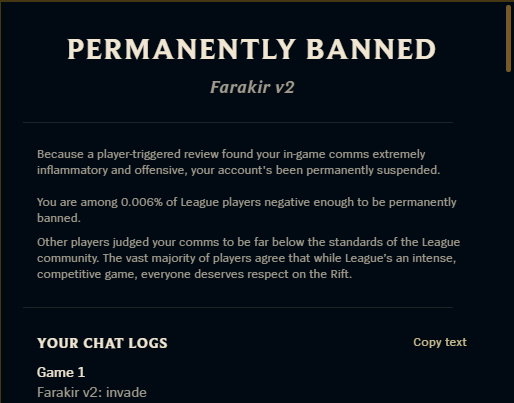Click the divider line above YOUR CHAT LOGS

[x=238, y=307]
